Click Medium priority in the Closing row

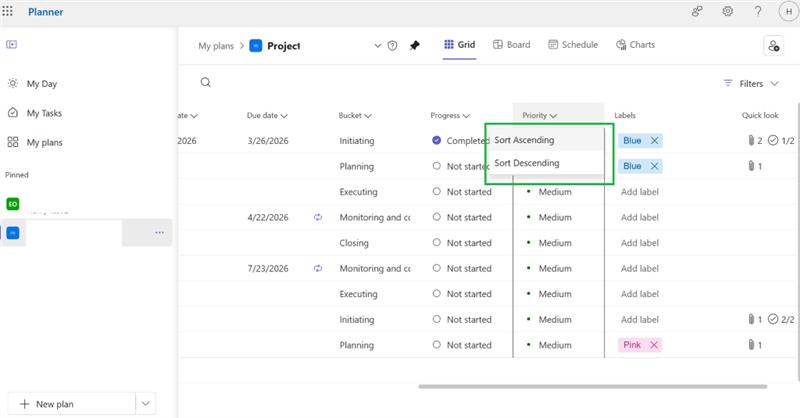pos(555,243)
